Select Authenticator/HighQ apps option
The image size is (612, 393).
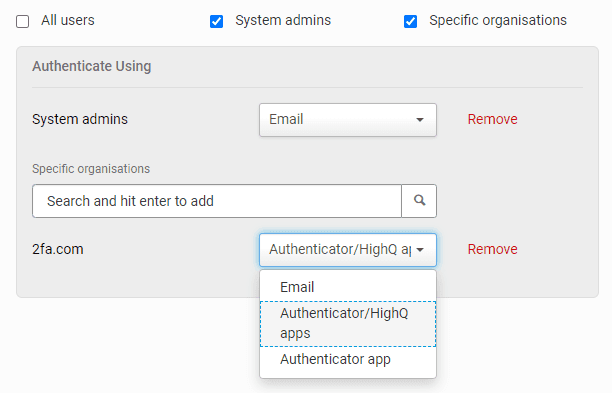(x=348, y=324)
